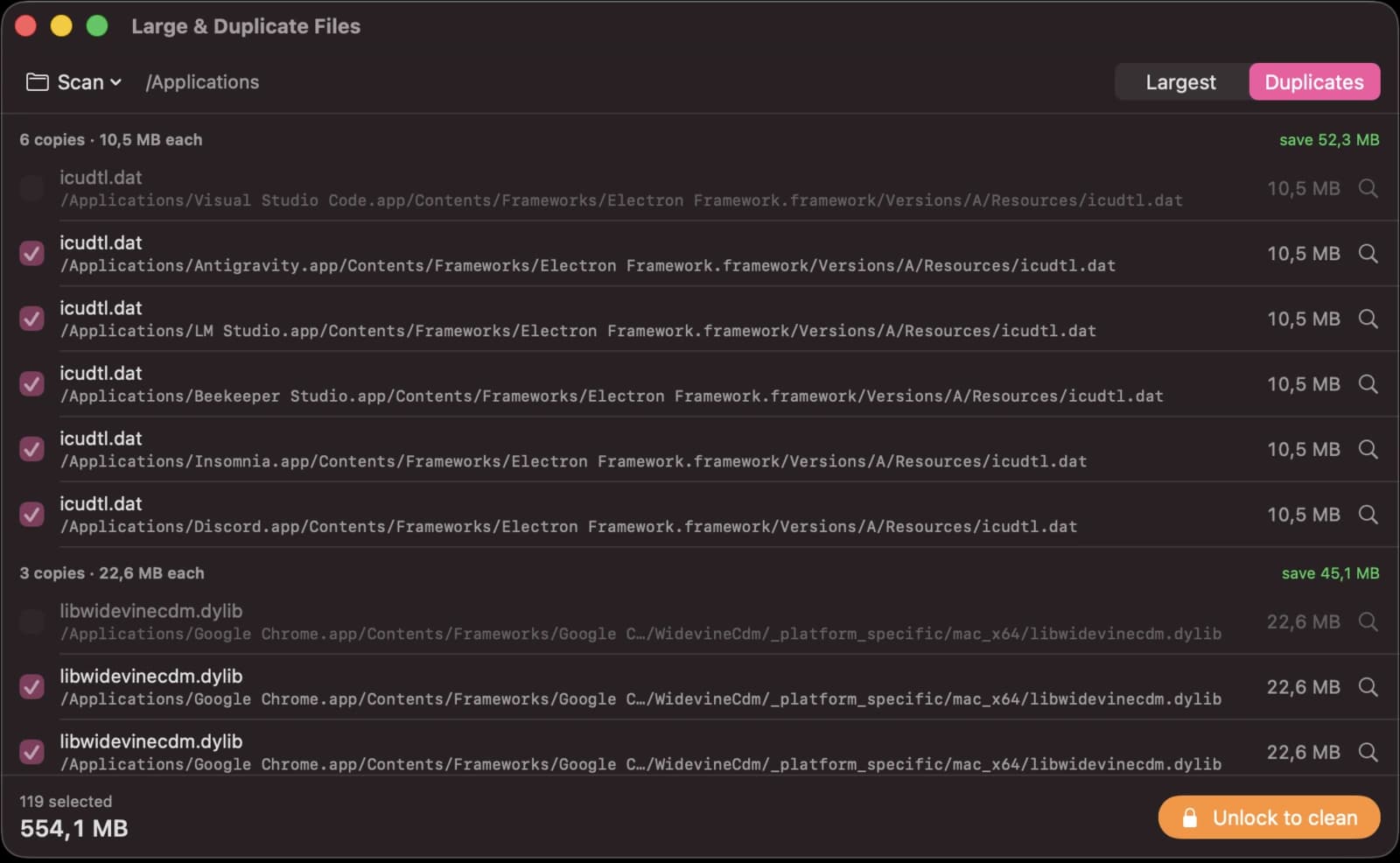Click the 10,5 MB size on the LM Studio row
The width and height of the screenshot is (1400, 863).
tap(1304, 319)
